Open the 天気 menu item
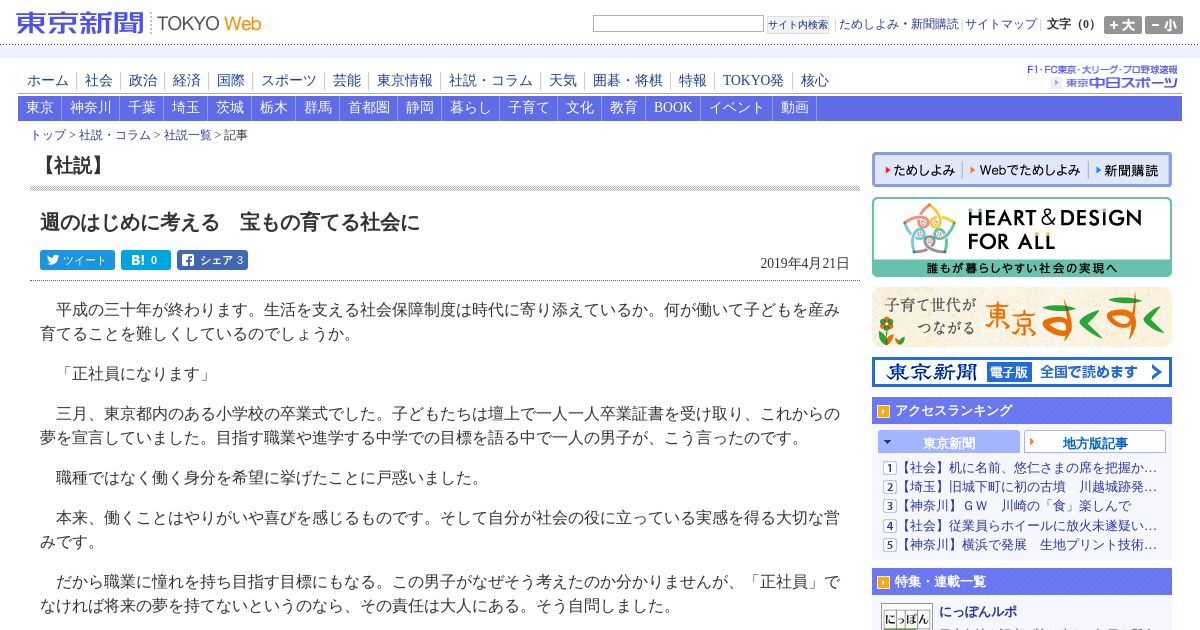Screen dimensions: 1200x630 click(563, 81)
